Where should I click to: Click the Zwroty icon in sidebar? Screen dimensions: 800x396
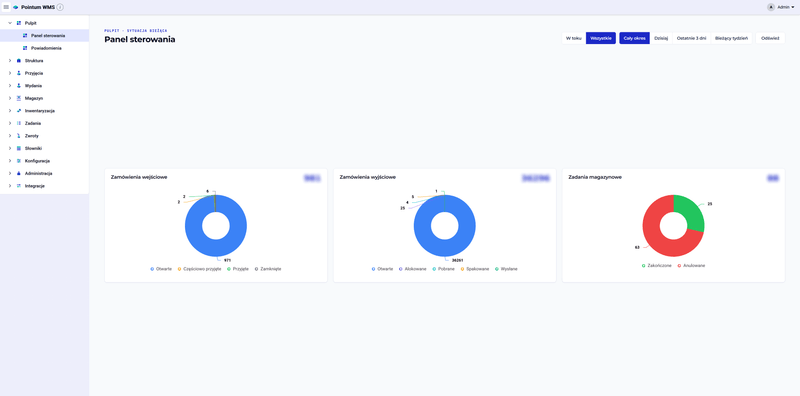click(19, 136)
